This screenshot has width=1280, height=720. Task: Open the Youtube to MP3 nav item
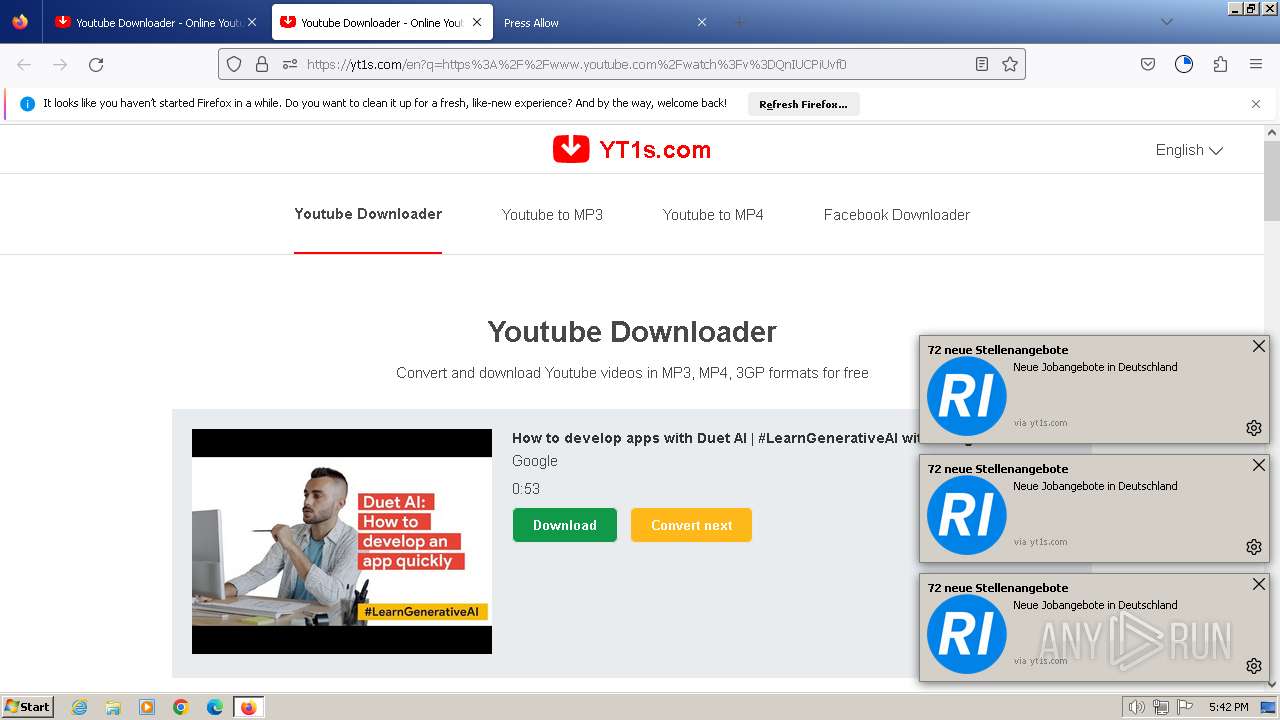point(552,215)
